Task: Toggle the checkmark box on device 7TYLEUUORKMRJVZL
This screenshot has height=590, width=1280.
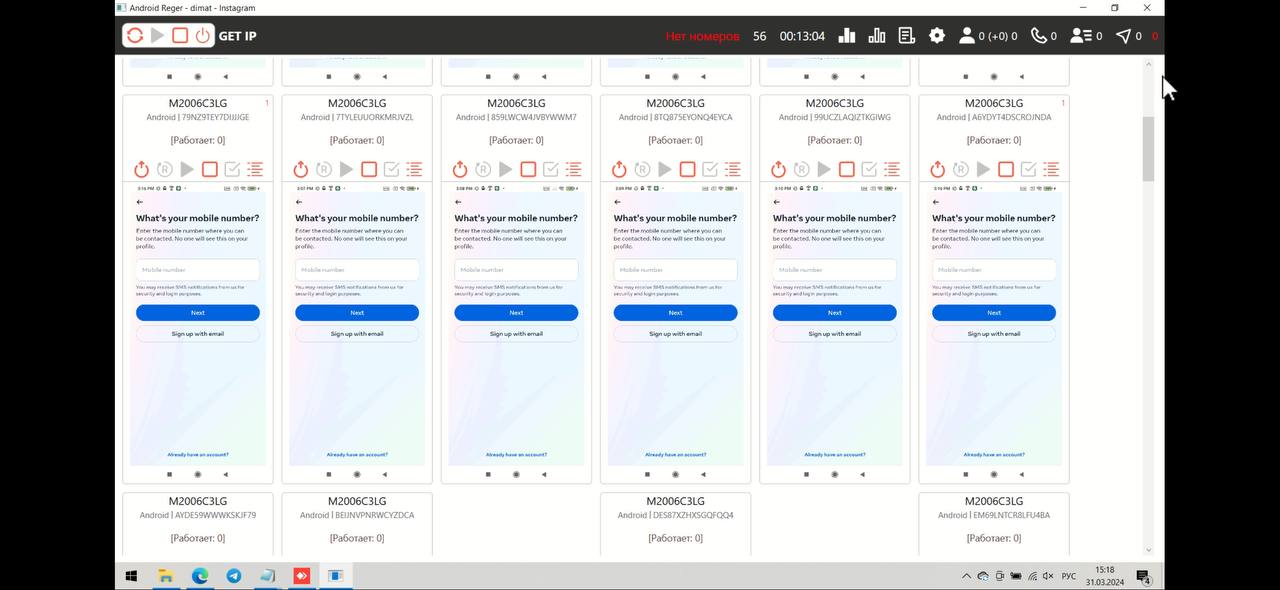Action: 392,169
